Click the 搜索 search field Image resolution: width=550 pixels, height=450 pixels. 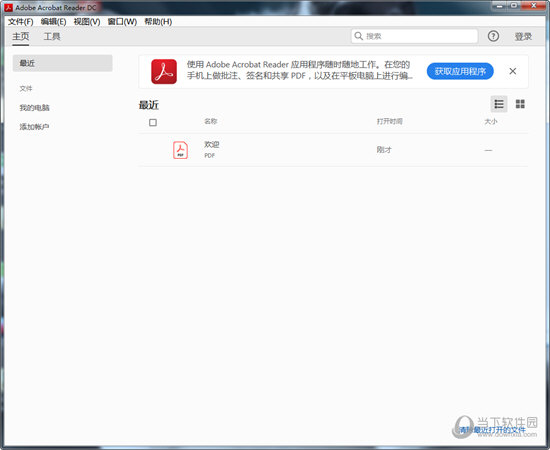pos(415,36)
